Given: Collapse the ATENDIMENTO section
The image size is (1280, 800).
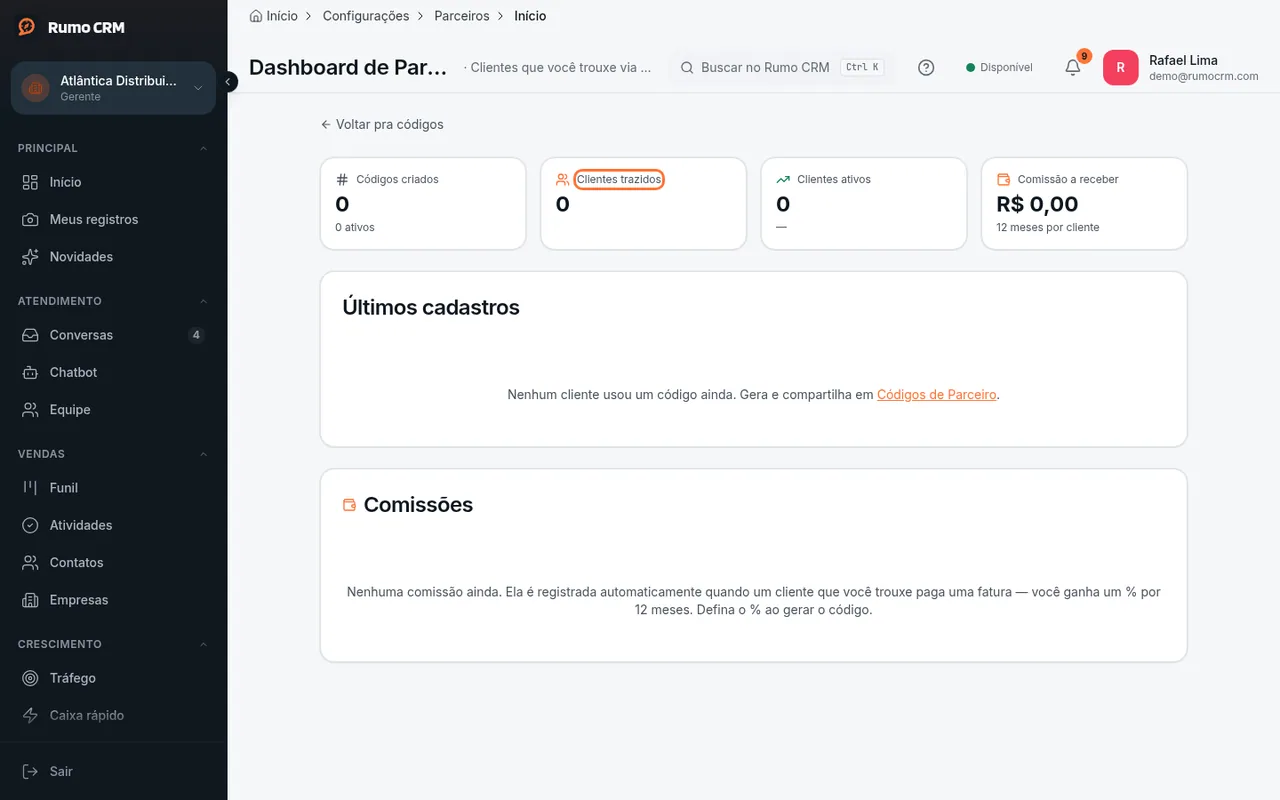Looking at the screenshot, I should tap(204, 301).
